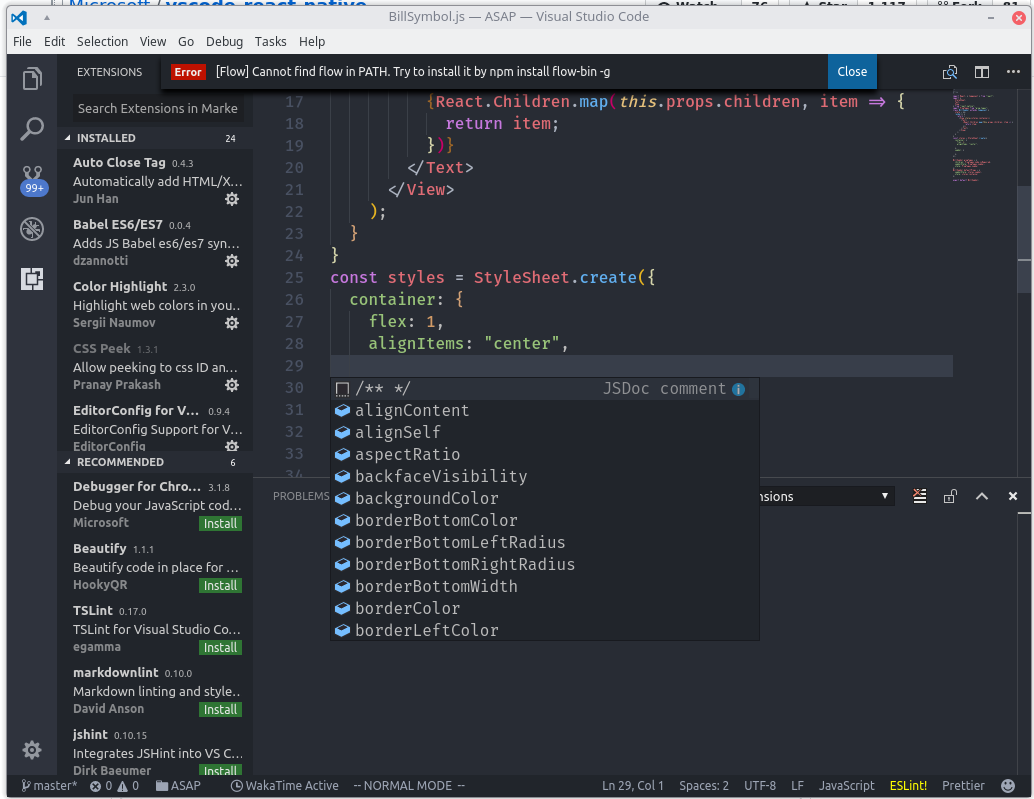Click the ASAP folder item in status bar
The image size is (1034, 799).
click(x=178, y=785)
